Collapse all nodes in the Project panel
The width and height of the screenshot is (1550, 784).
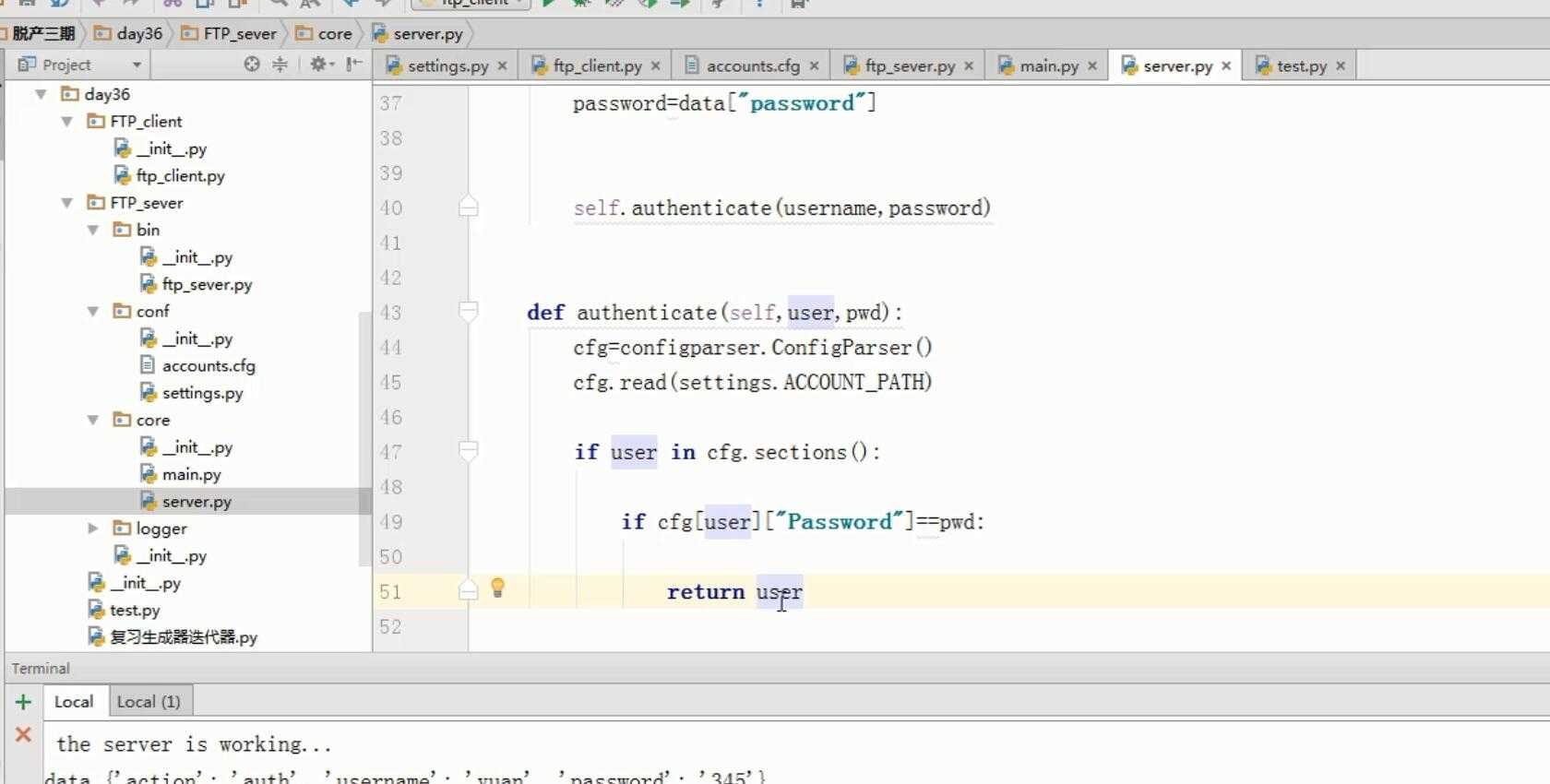click(280, 65)
